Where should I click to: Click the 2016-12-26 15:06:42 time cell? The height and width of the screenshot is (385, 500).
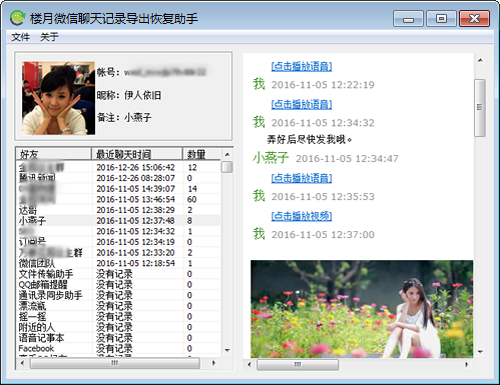(136, 167)
